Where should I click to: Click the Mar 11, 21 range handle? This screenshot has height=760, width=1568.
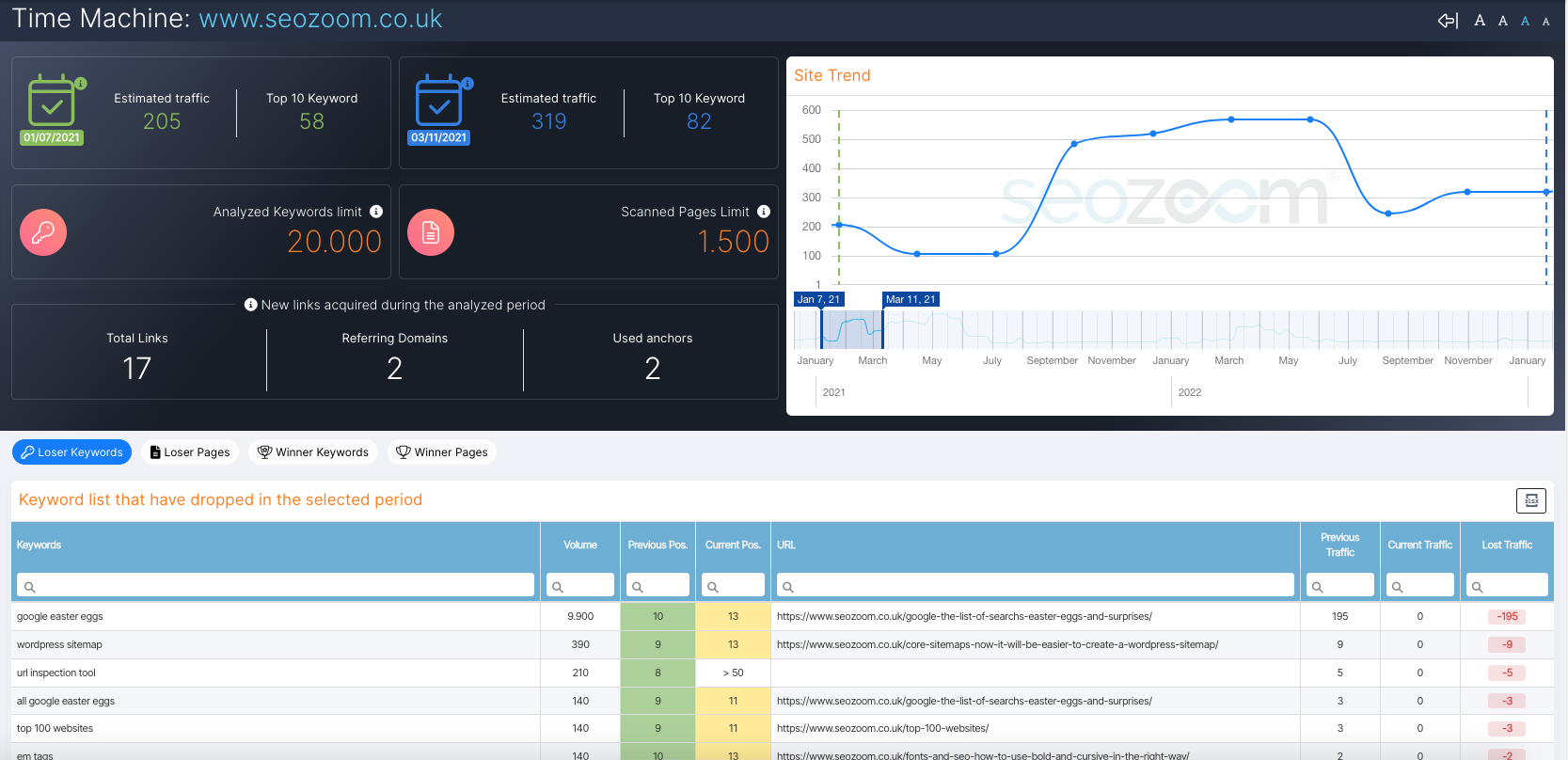911,299
